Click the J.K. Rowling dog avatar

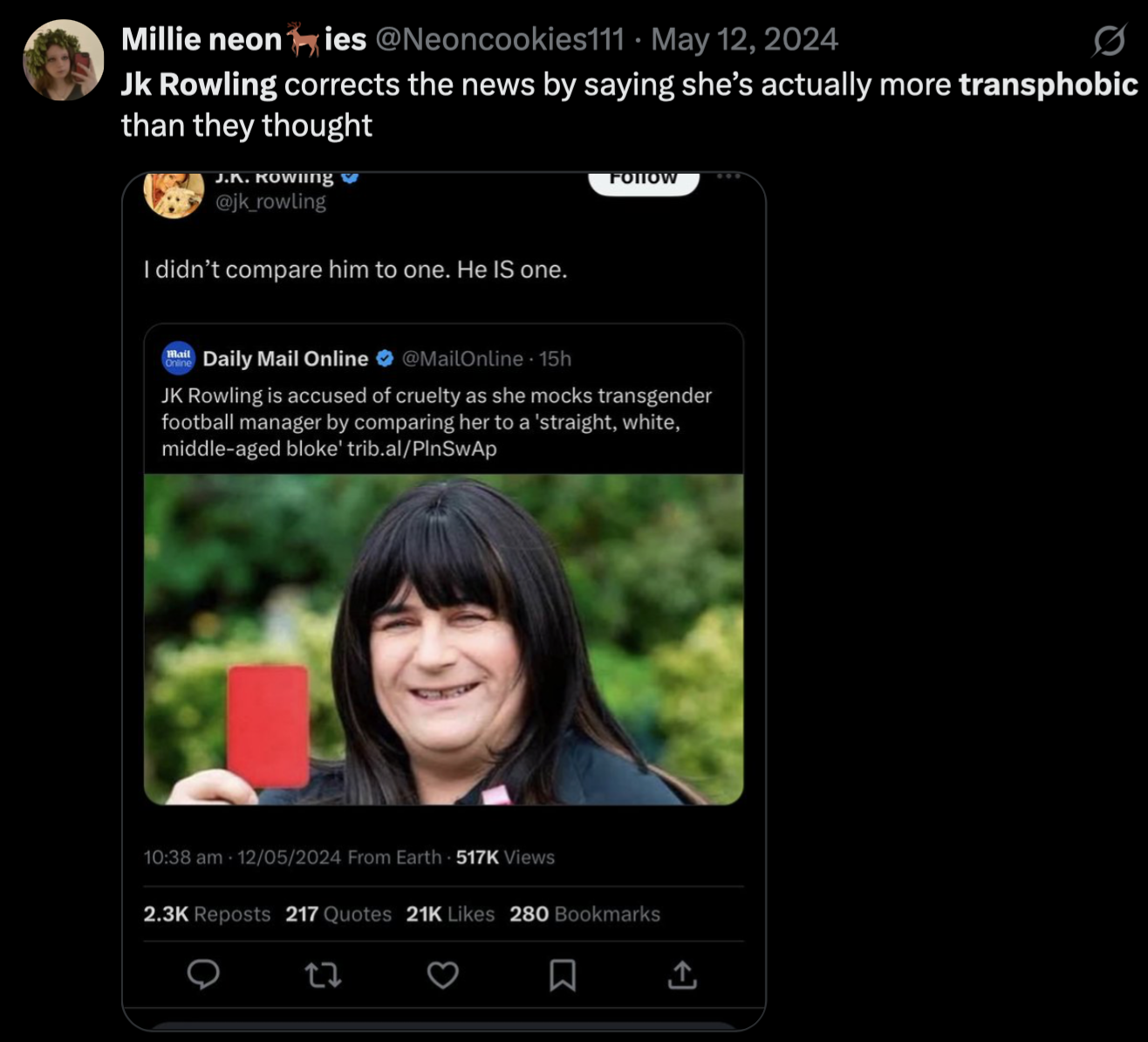coord(174,194)
